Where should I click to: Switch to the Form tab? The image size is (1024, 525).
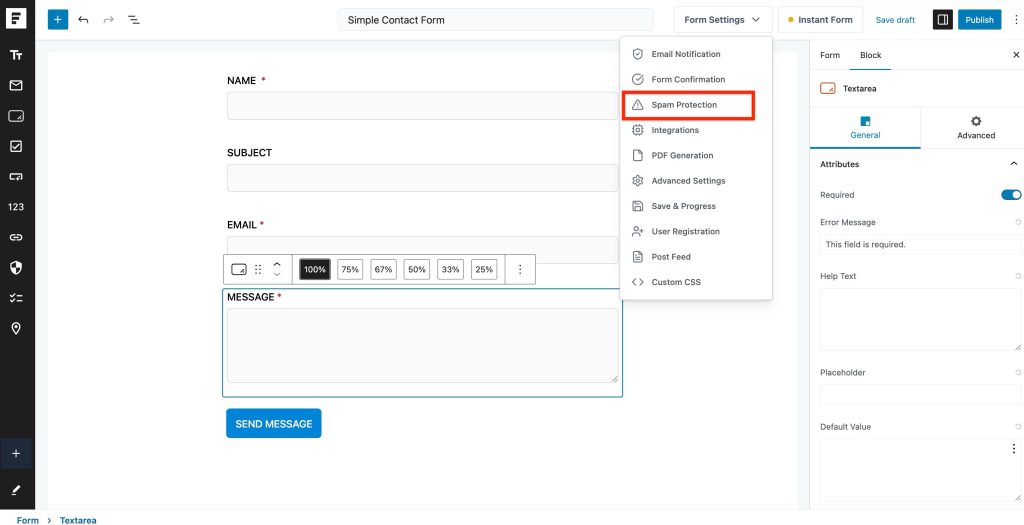click(829, 56)
